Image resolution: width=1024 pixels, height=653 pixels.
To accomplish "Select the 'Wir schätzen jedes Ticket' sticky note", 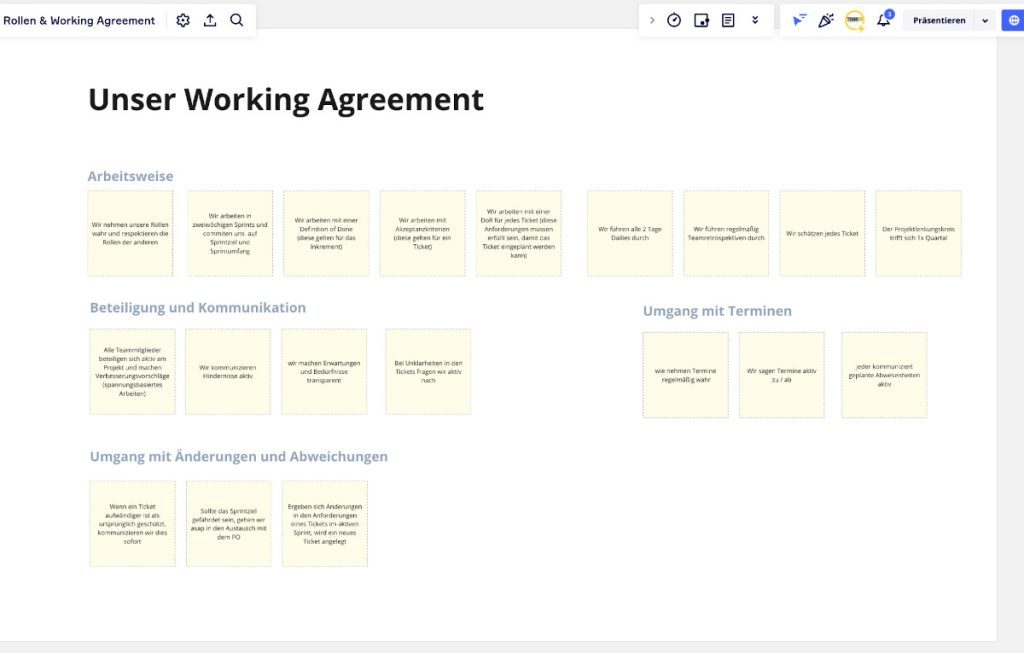I will (822, 233).
